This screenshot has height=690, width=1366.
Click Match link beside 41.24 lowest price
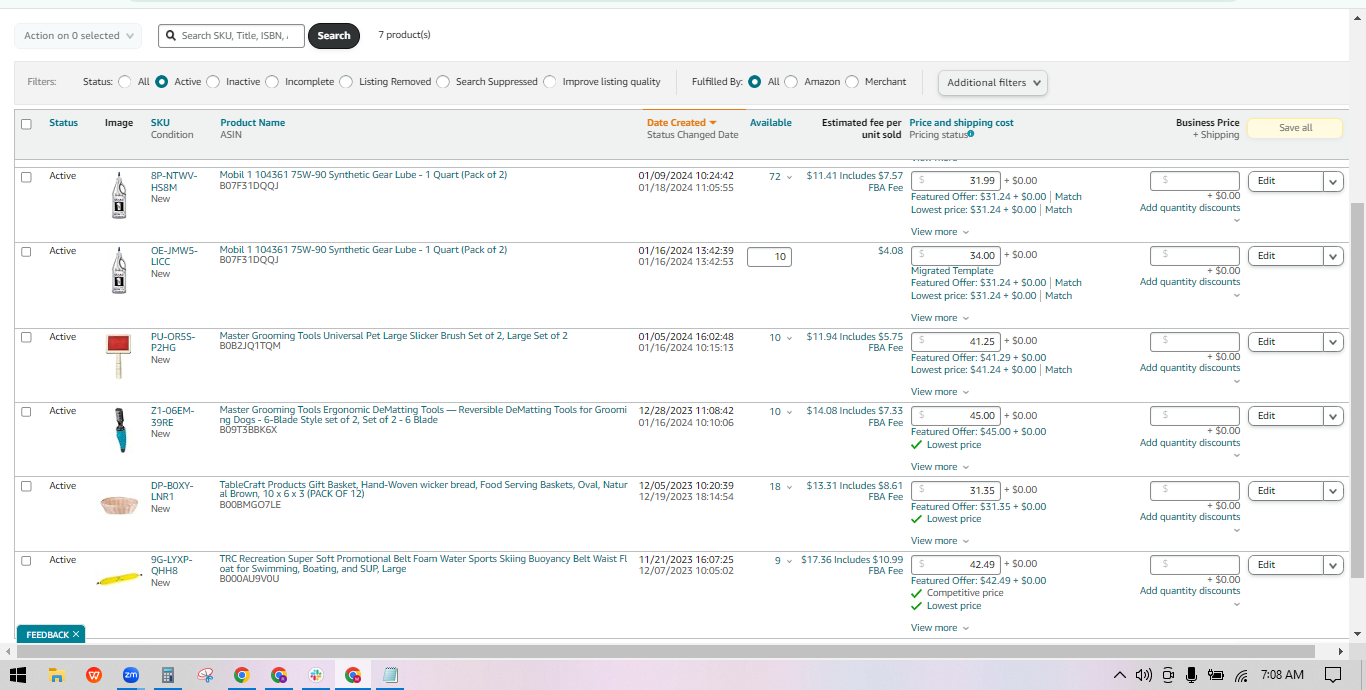1058,370
